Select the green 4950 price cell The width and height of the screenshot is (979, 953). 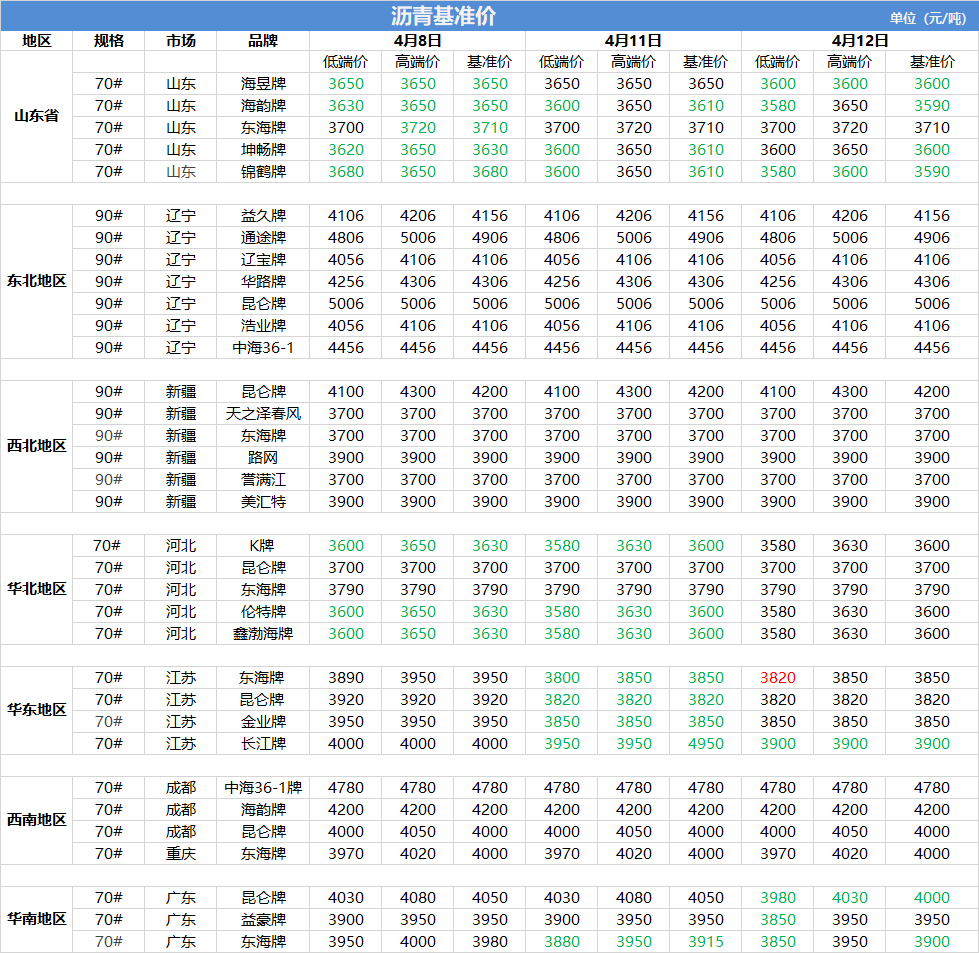click(705, 744)
